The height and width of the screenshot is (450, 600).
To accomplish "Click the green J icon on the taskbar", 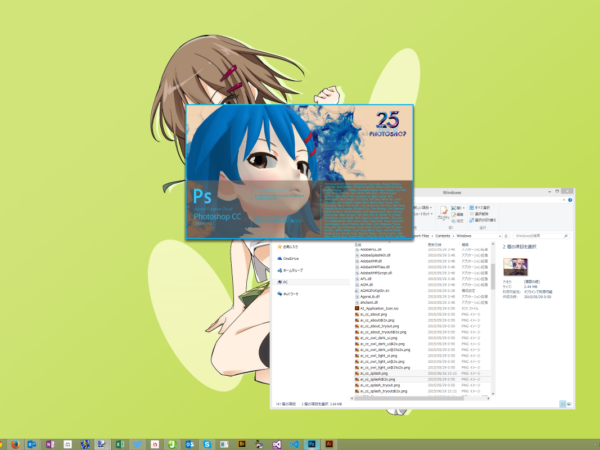I will coord(172,444).
